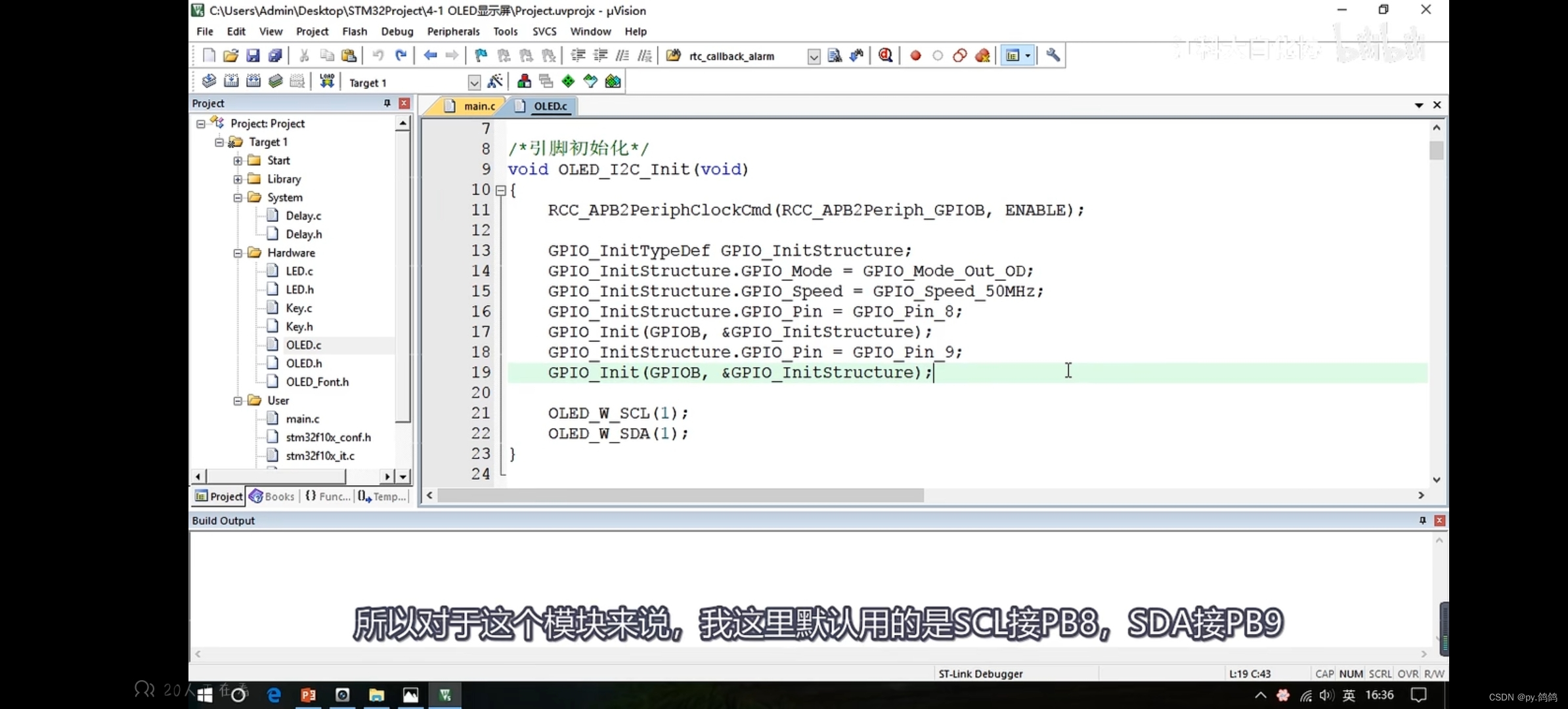Open PowerPoint from the taskbar

[x=308, y=695]
